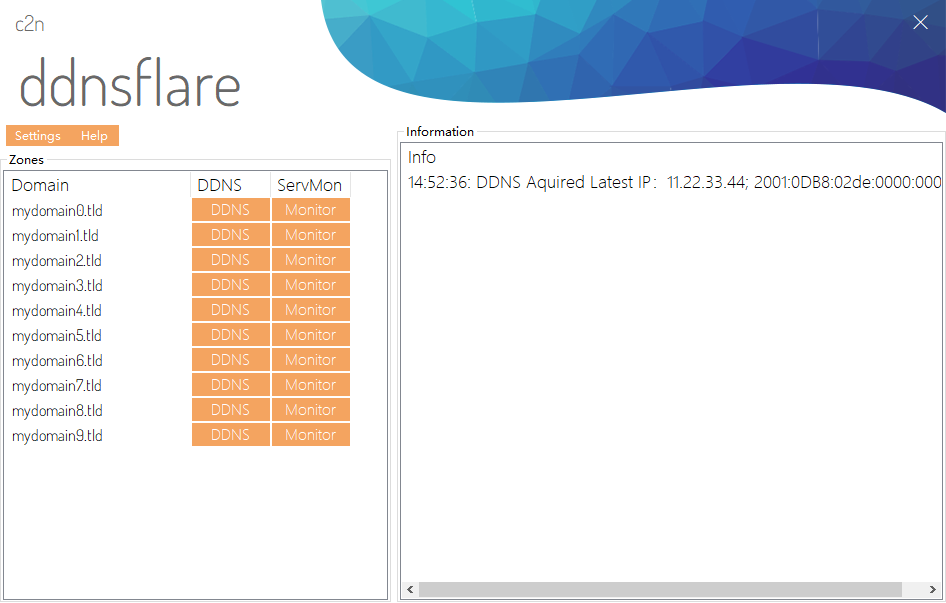Click the horizontal scrollbar left arrow
This screenshot has width=946, height=603.
tap(411, 589)
